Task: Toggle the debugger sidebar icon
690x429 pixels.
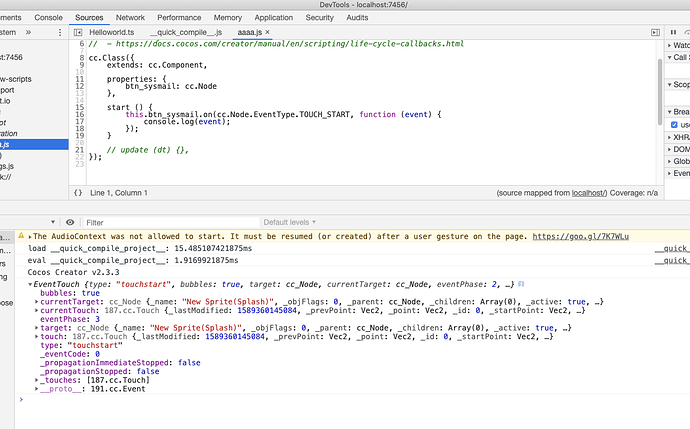Action: (x=655, y=32)
